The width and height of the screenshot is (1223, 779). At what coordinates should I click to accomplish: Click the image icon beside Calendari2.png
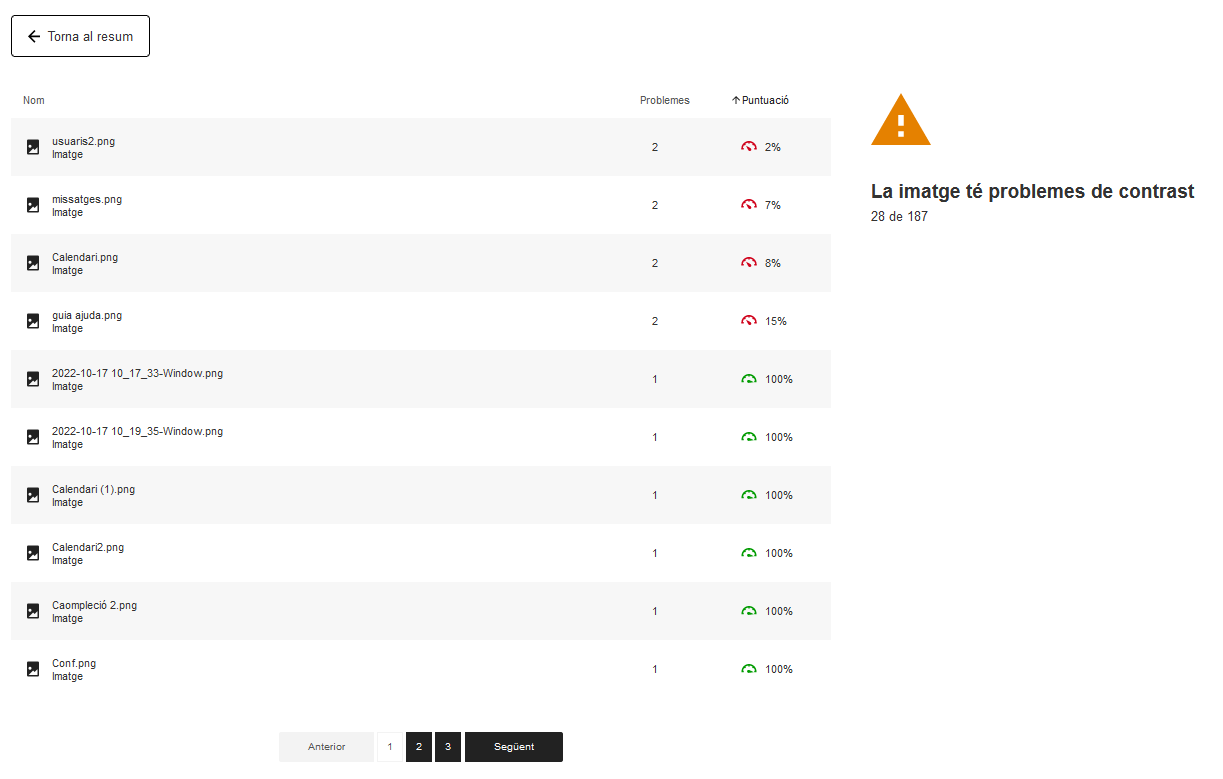click(x=33, y=553)
